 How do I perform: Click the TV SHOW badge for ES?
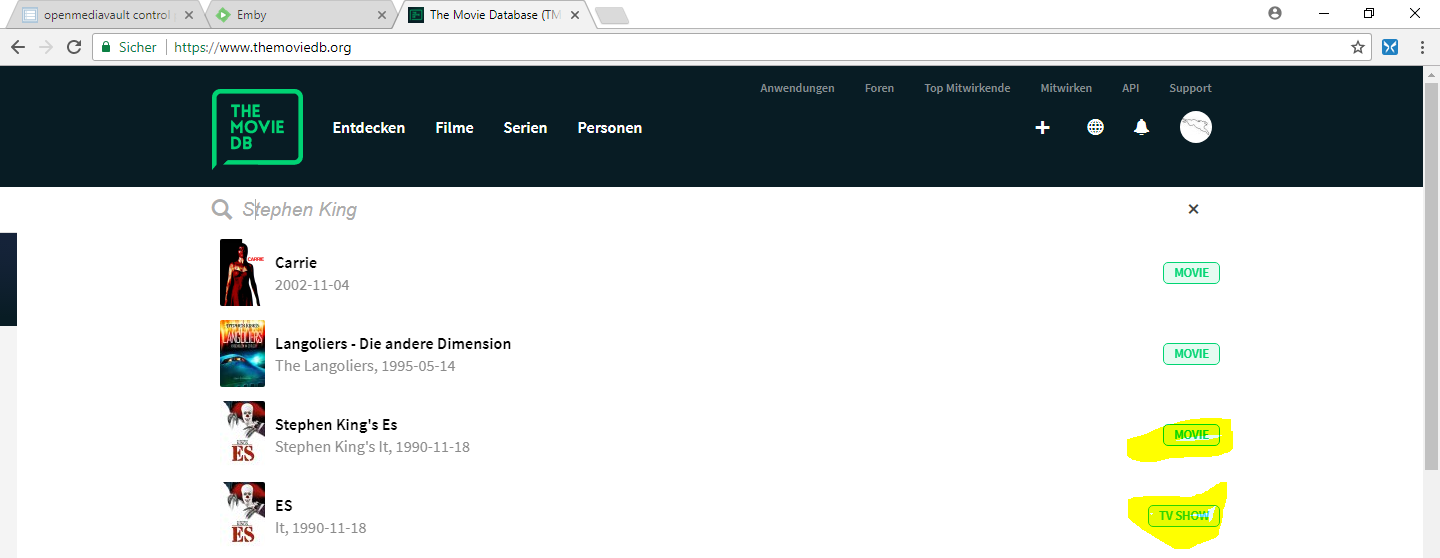[1184, 516]
